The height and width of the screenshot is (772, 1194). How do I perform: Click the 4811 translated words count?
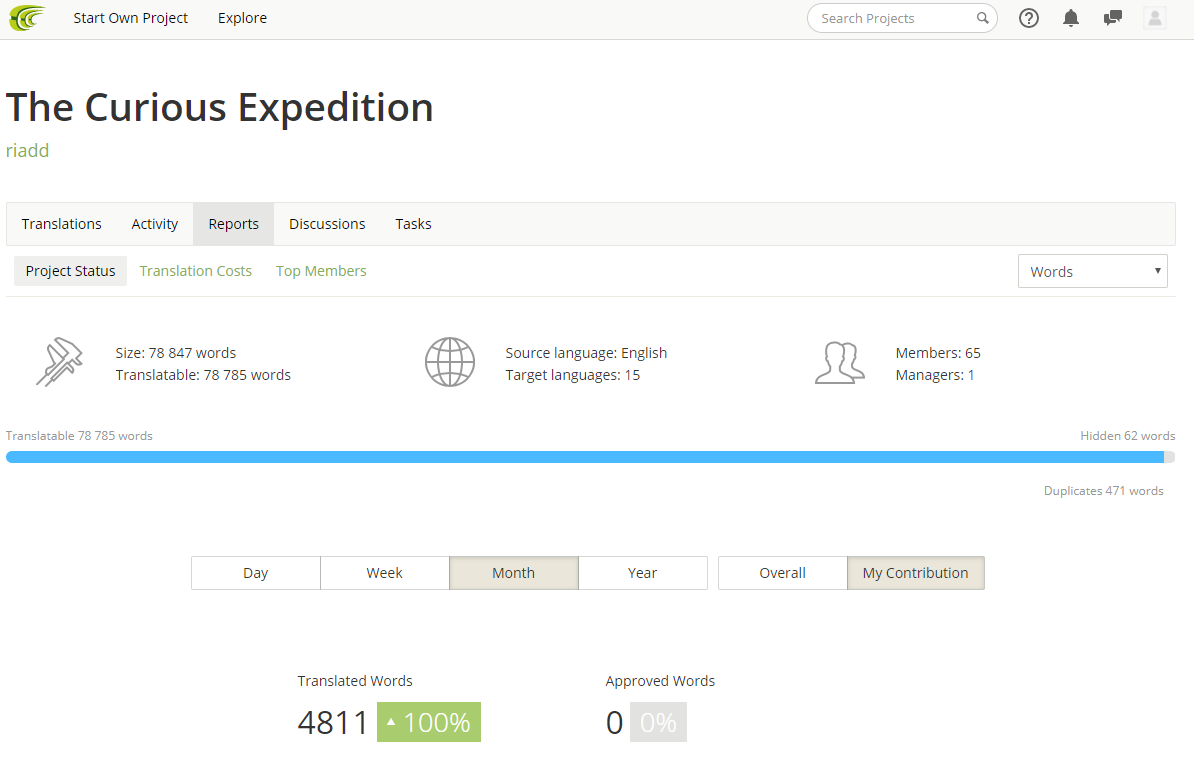pyautogui.click(x=333, y=723)
